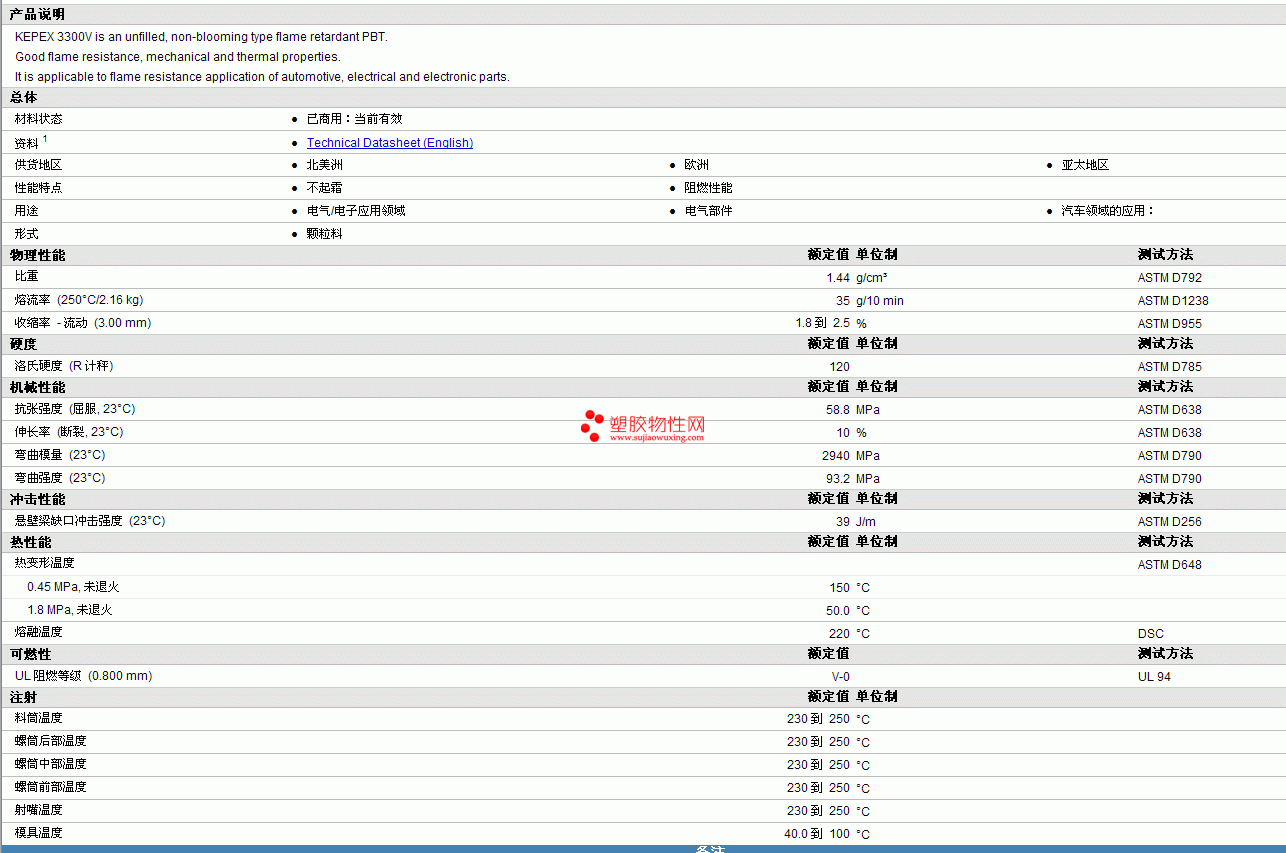Click ASTM D785 test method
The width and height of the screenshot is (1286, 853).
pyautogui.click(x=1170, y=367)
